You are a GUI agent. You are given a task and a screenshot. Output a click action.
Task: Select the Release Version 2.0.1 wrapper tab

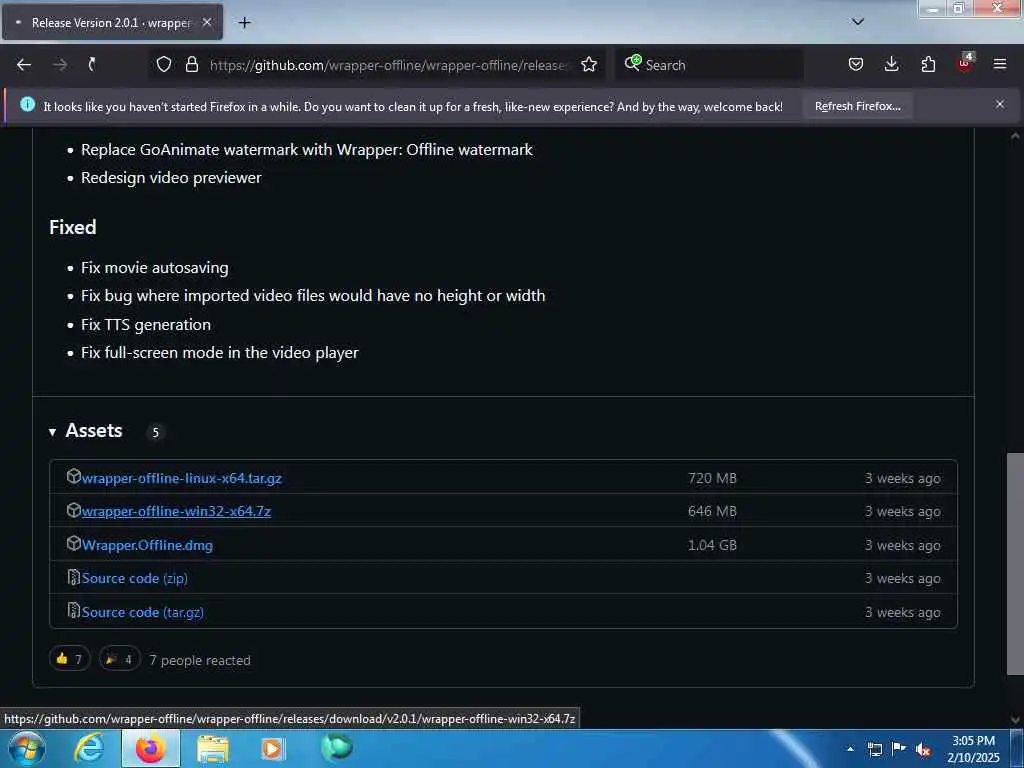112,23
